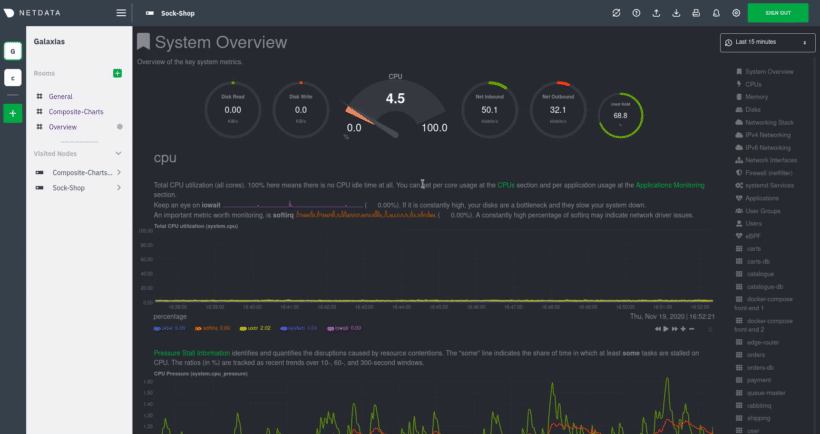
Task: Toggle the softirq dimension in CPU legend
Action: coord(212,328)
